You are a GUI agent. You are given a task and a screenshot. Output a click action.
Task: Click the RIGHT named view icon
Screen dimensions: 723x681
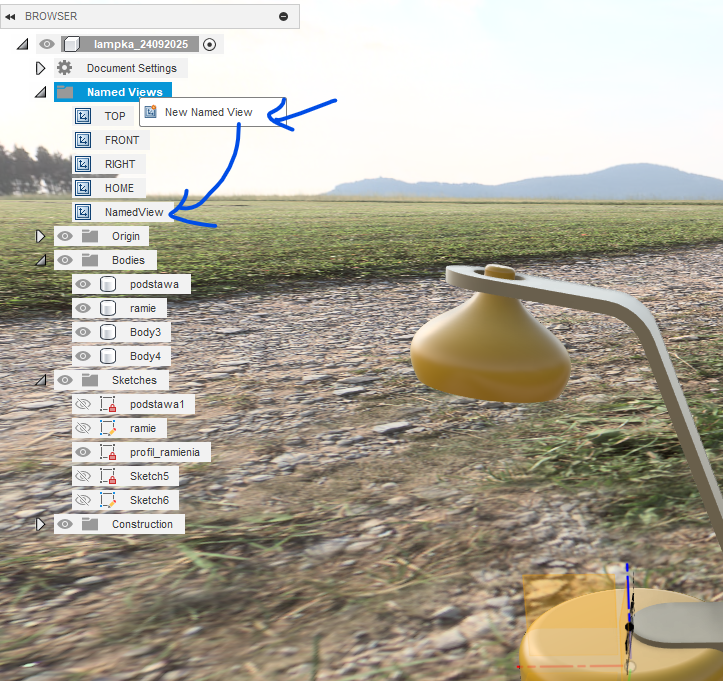coord(84,164)
